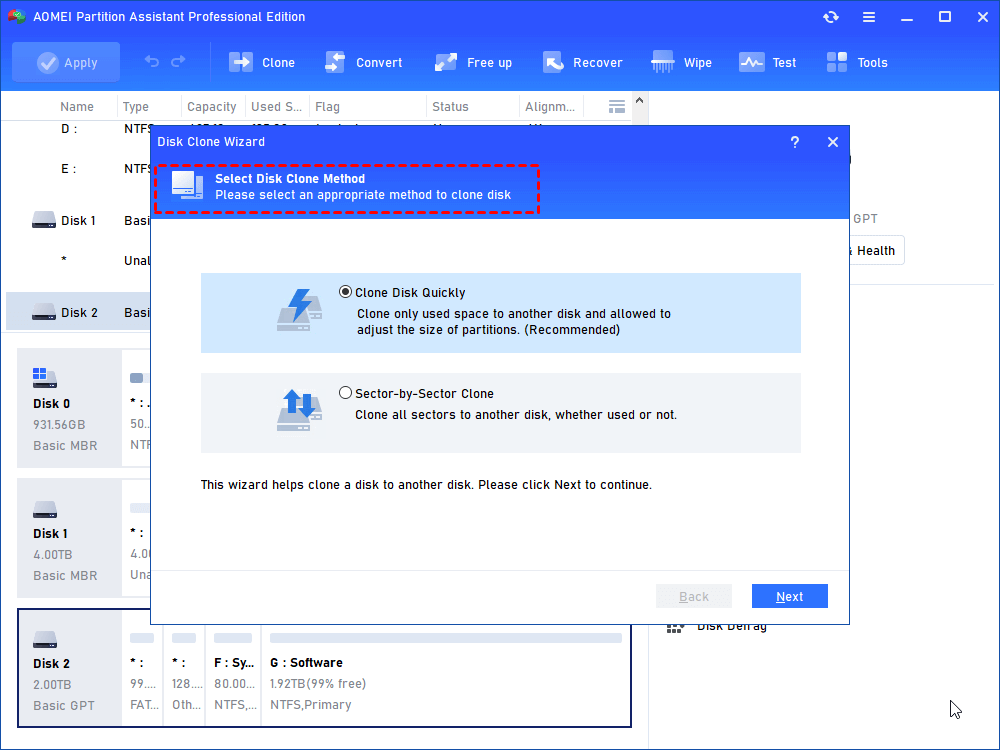Select the Clone Disk Quickly radio button
This screenshot has height=750, width=1000.
[345, 292]
